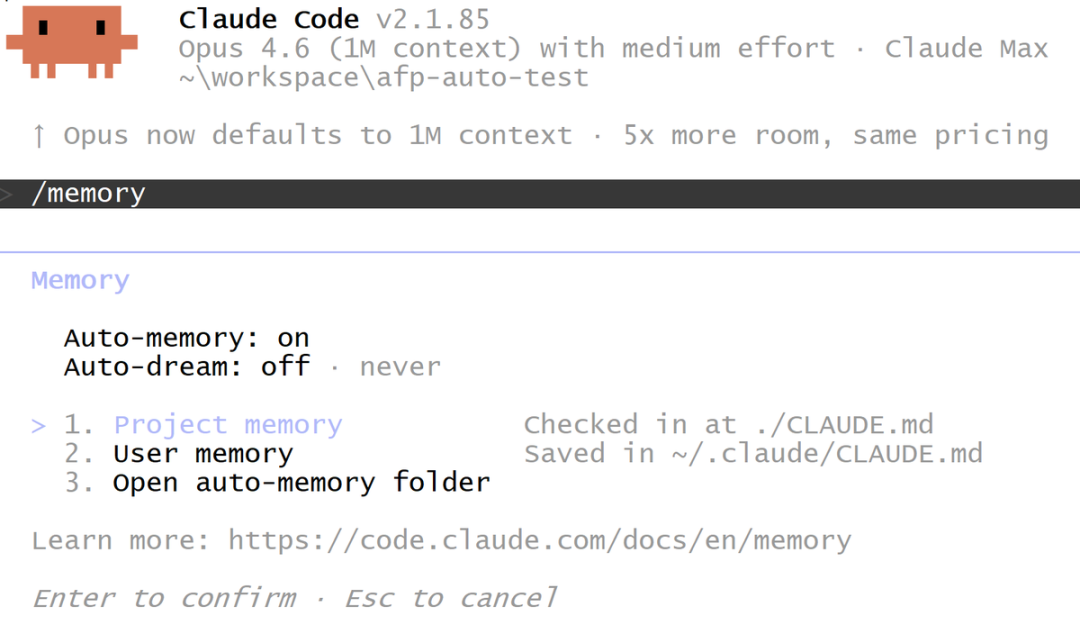
Task: Click the prompt chevron before /memory
Action: 6,194
